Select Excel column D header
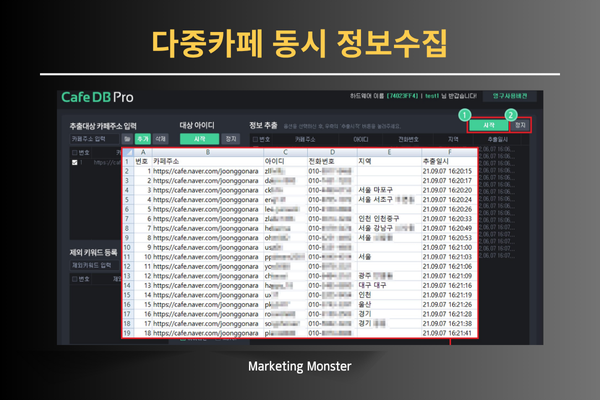The image size is (600, 400). (332, 152)
